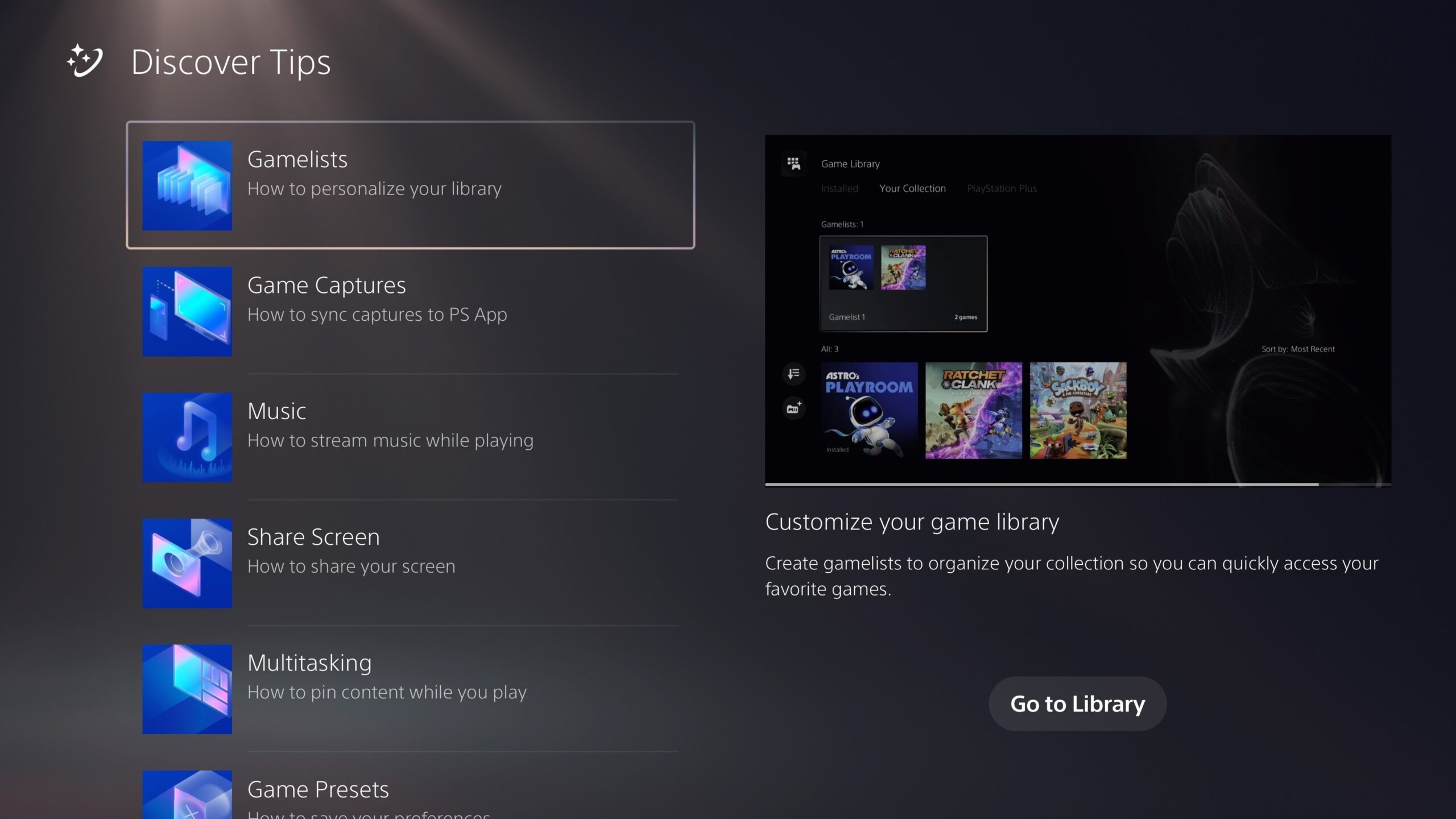This screenshot has height=819, width=1456.
Task: Open the PlayStation Plus tab
Action: (x=1001, y=188)
